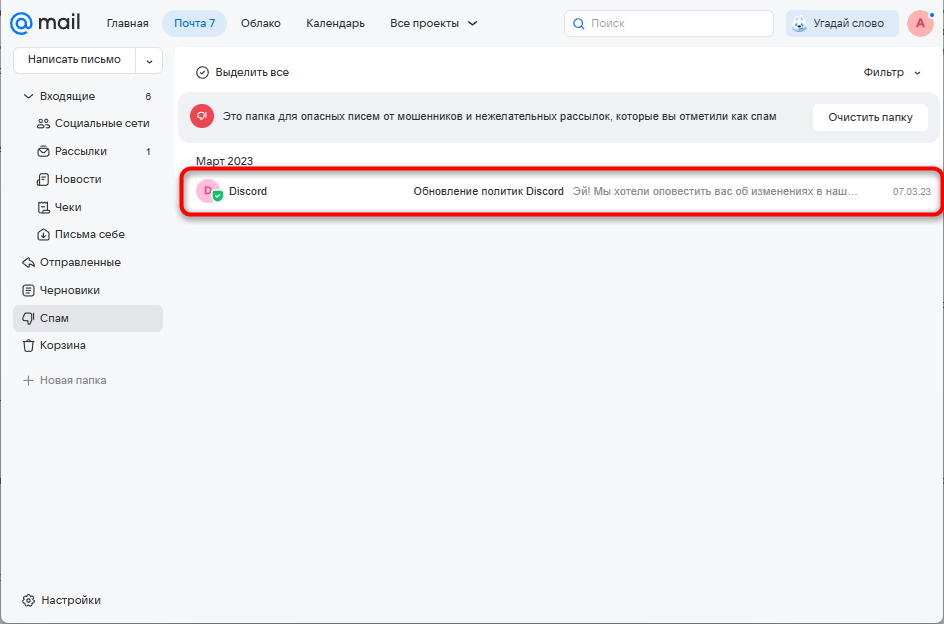Click the Очистить папку button
The width and height of the screenshot is (944, 624).
(870, 117)
